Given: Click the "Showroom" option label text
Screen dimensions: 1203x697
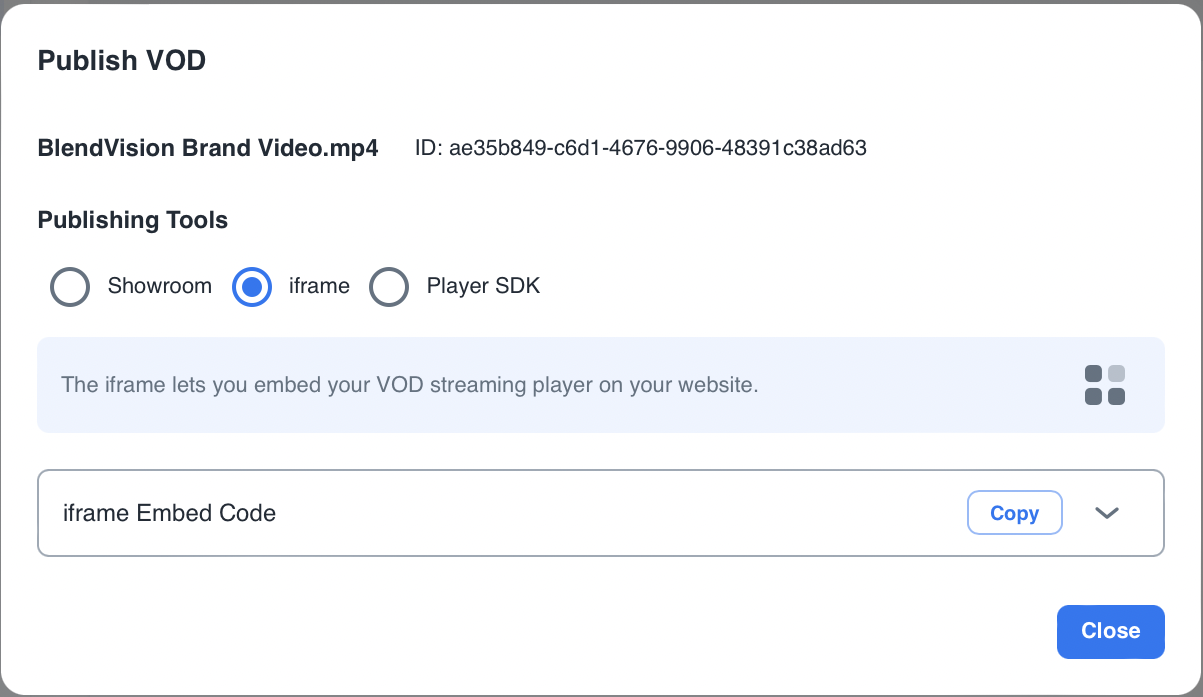Looking at the screenshot, I should pos(160,286).
